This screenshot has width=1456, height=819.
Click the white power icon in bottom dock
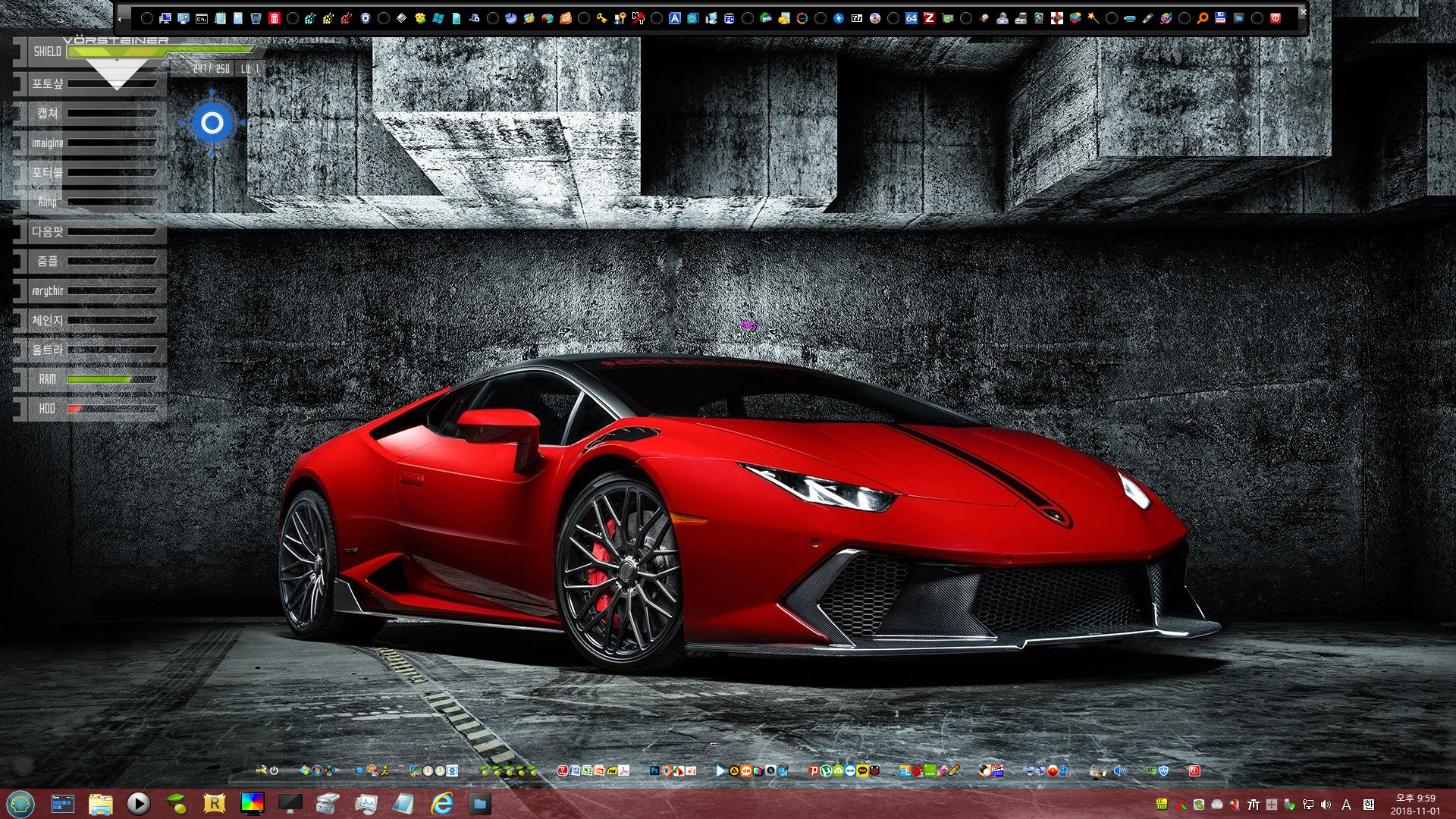pos(274,770)
